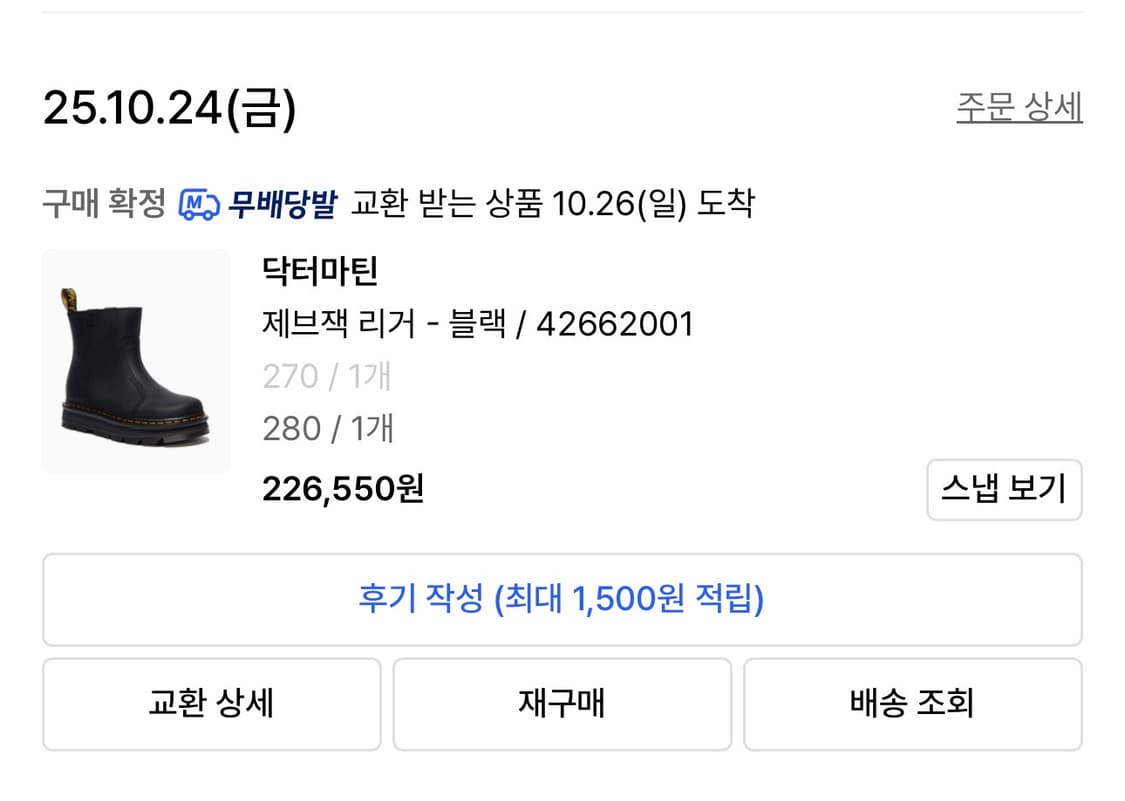Open 후기 작성 to write a review
This screenshot has width=1125, height=801.
[562, 598]
